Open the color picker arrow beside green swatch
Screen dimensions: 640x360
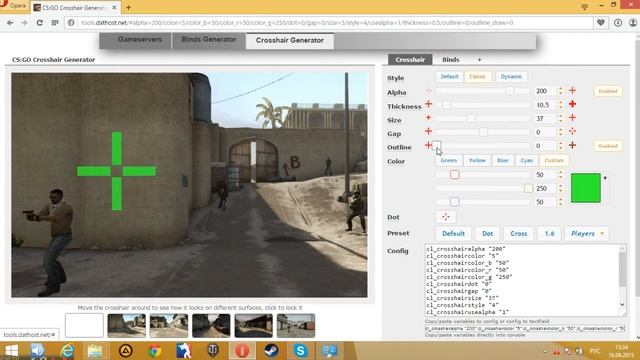tap(605, 178)
